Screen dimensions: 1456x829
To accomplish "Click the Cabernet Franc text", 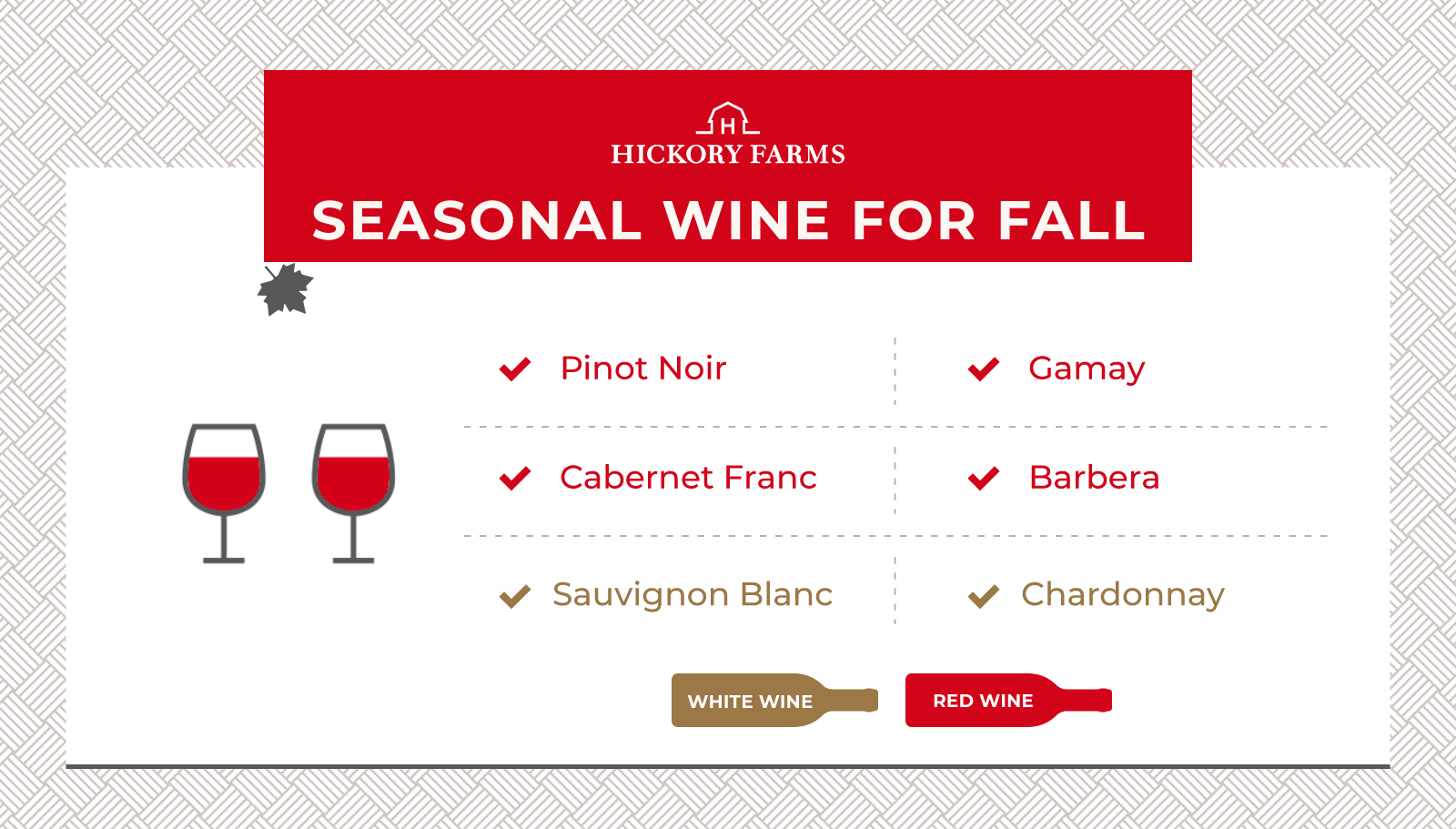I will pyautogui.click(x=688, y=478).
